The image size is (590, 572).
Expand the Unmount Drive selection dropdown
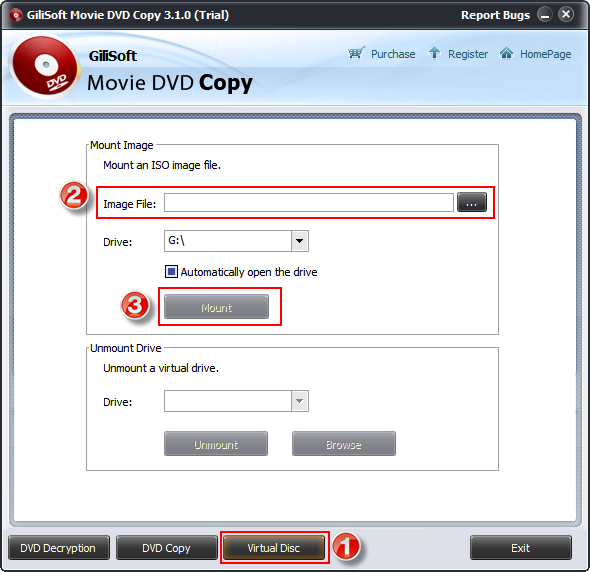300,401
